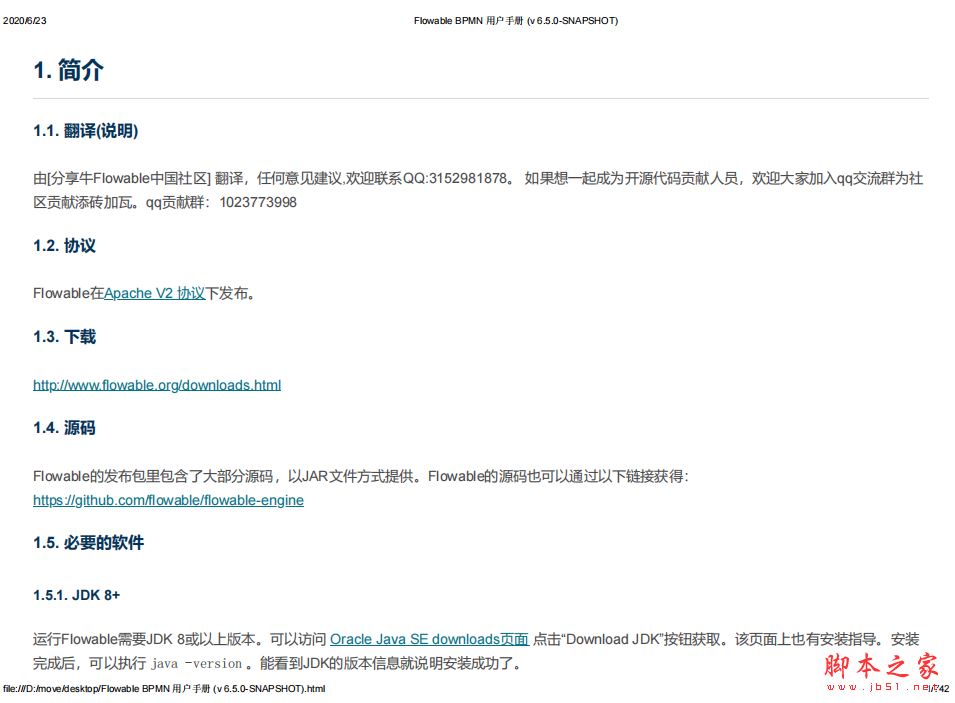Click the heading "1.5. 必要的软件"

[88, 543]
